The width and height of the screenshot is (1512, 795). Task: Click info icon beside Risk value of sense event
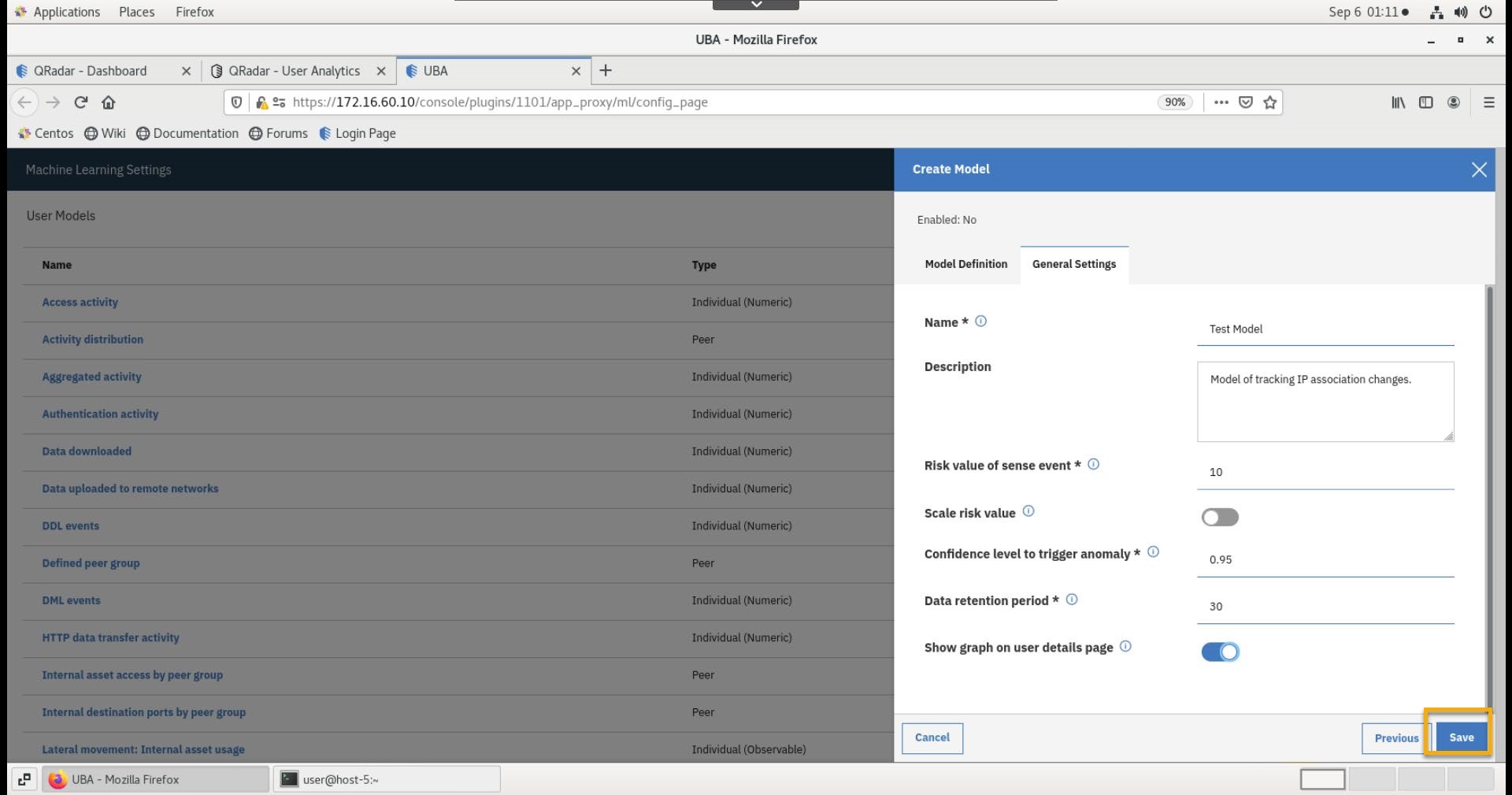click(1093, 464)
